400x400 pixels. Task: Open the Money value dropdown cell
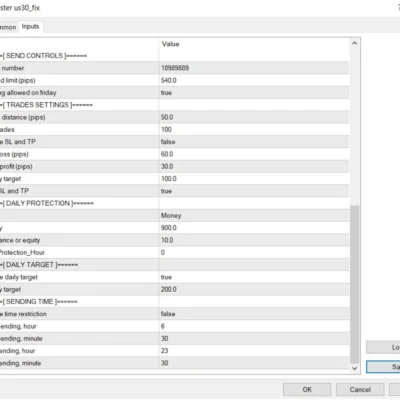254,216
